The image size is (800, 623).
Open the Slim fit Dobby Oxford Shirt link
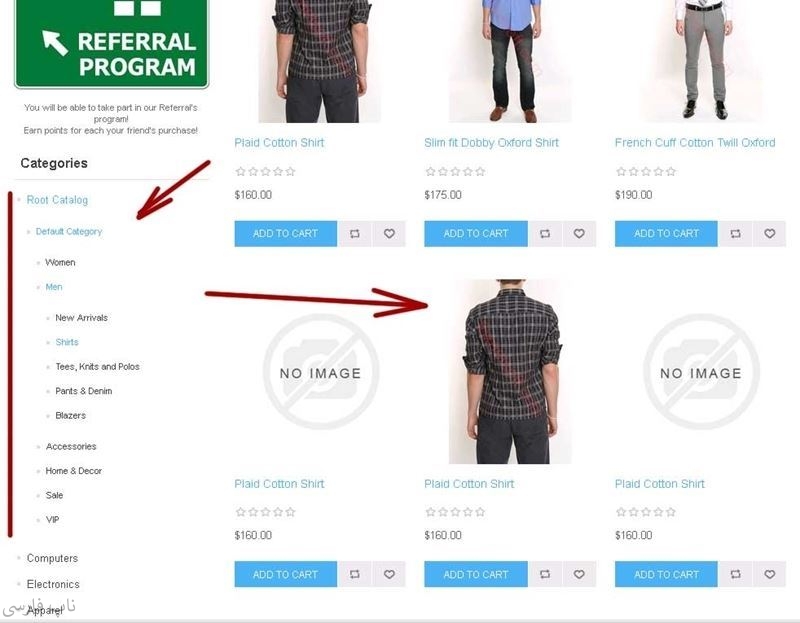click(x=491, y=143)
